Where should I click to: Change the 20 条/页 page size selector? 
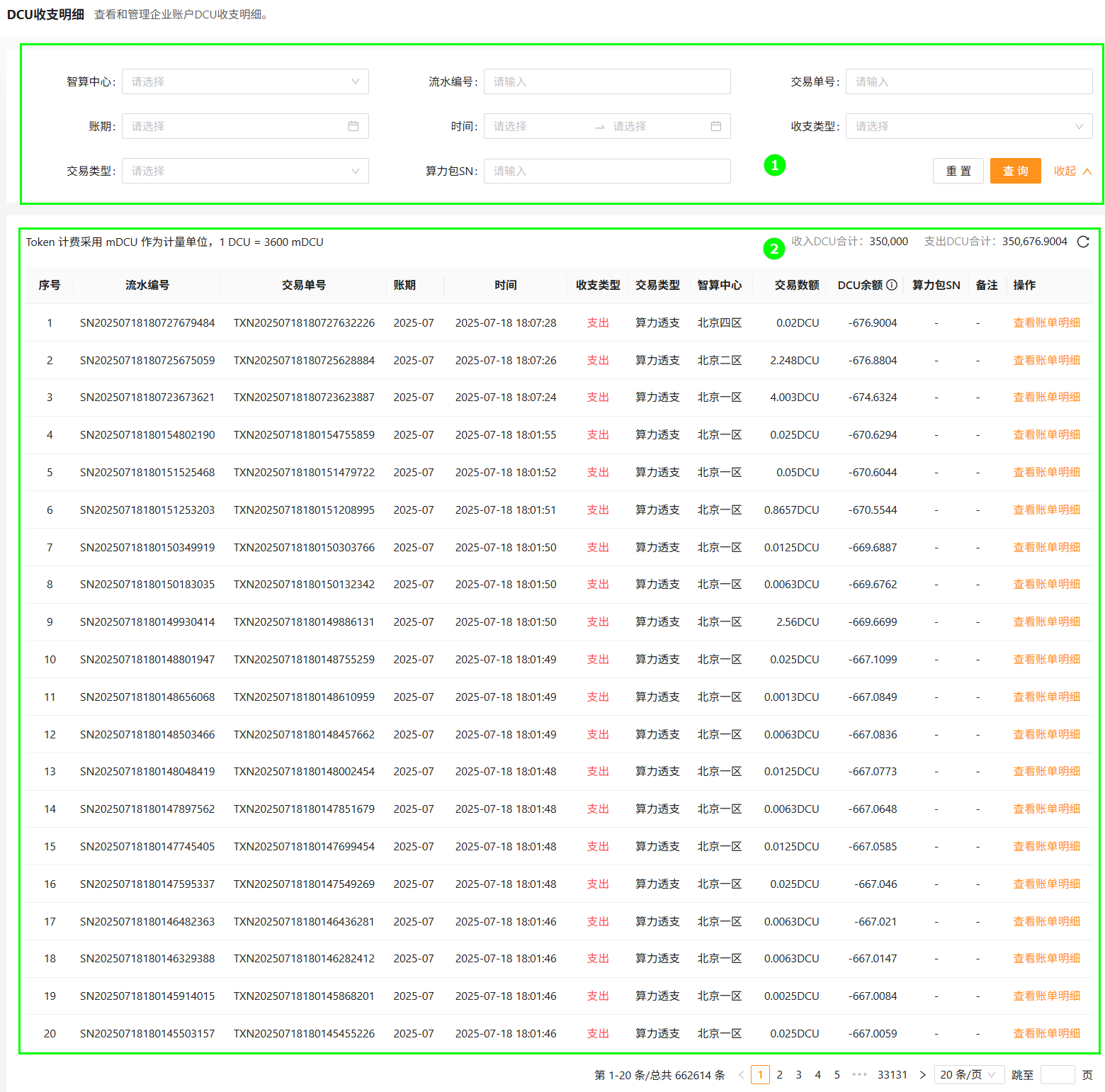coord(968,1075)
